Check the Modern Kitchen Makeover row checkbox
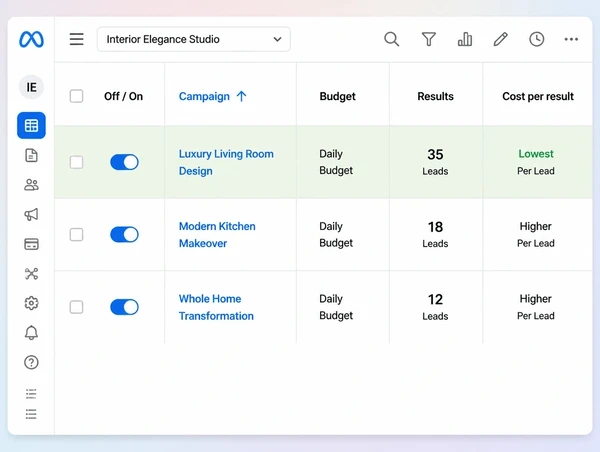 pos(77,235)
